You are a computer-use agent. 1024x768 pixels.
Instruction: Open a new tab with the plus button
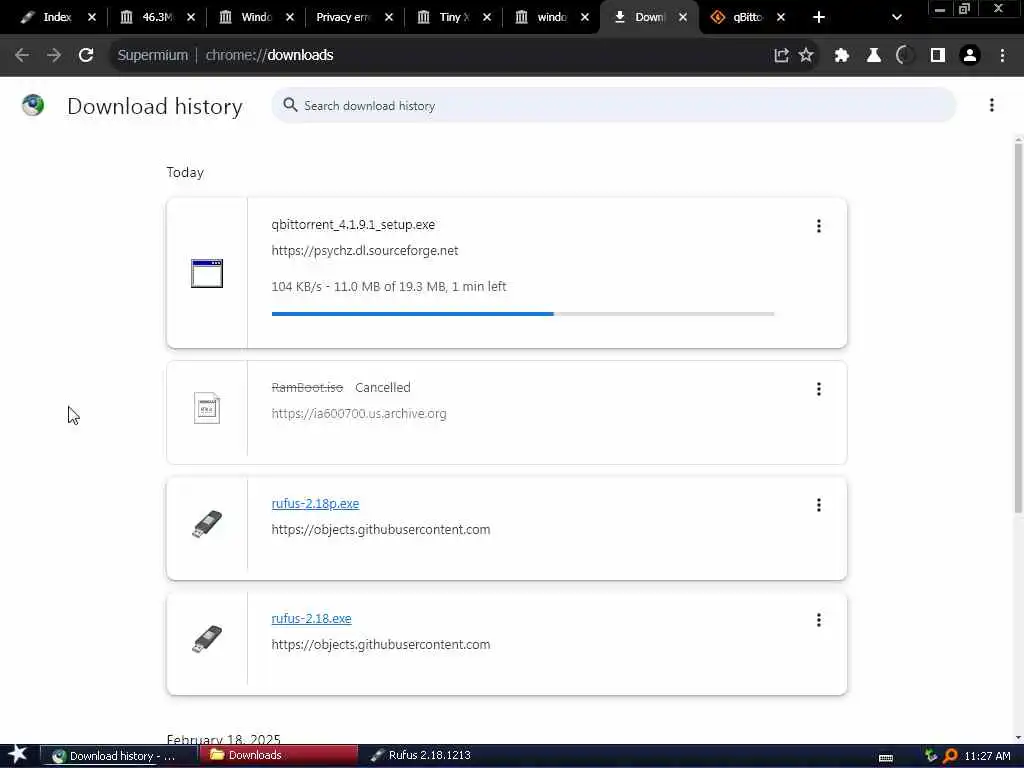pos(818,18)
